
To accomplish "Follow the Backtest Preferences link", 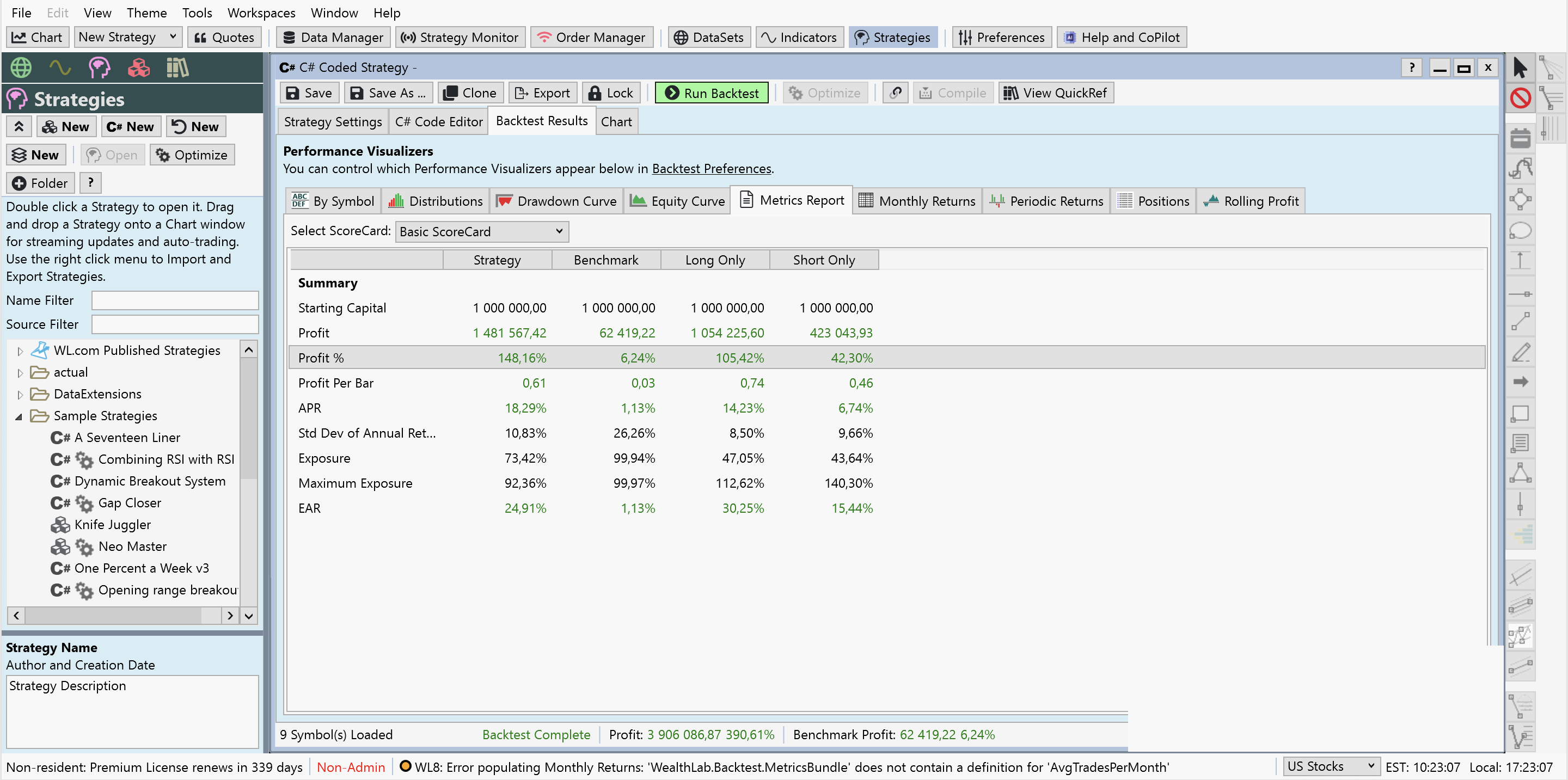I will pyautogui.click(x=711, y=169).
